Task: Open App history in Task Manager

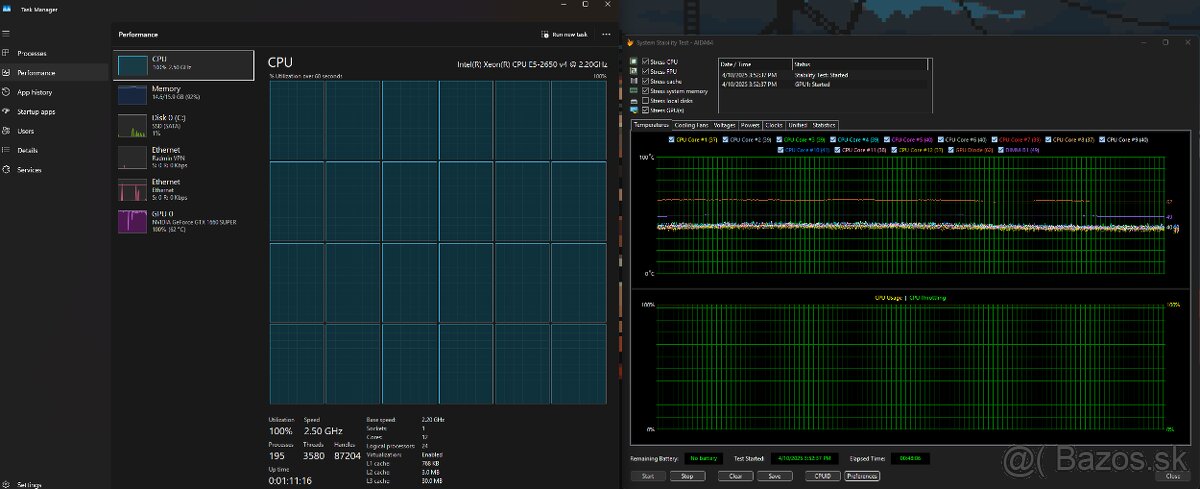Action: pos(33,92)
